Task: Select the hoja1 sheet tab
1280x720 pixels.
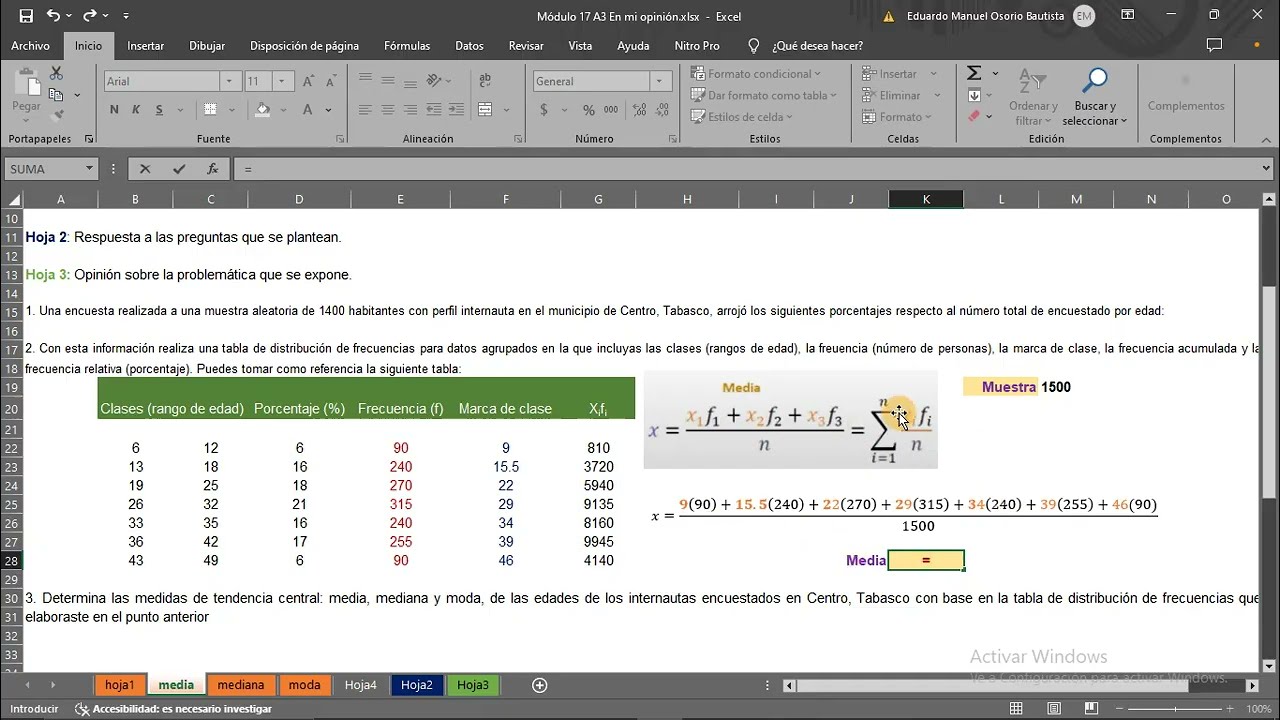Action: coord(120,685)
